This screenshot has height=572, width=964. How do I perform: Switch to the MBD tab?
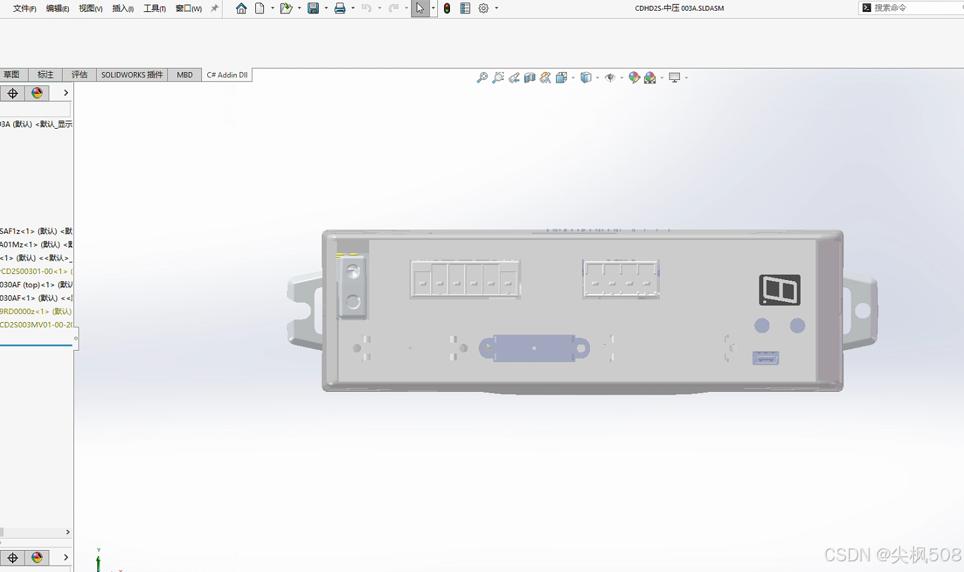point(184,74)
